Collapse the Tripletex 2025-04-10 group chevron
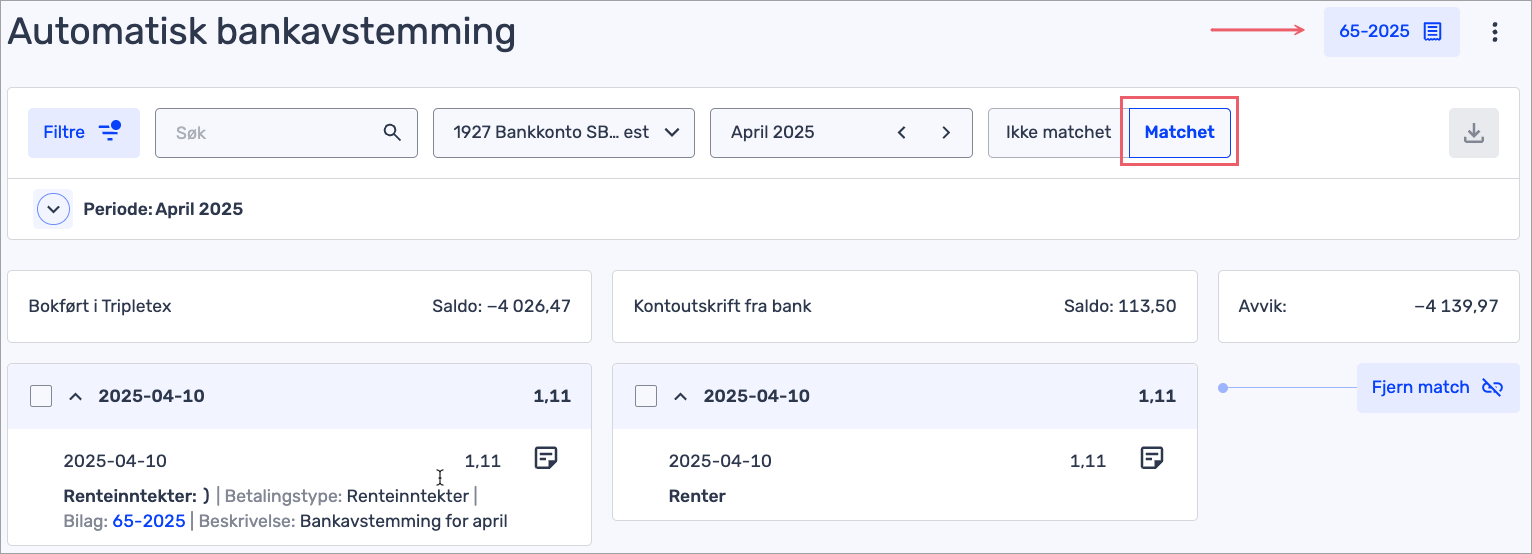1532x554 pixels. [x=75, y=396]
